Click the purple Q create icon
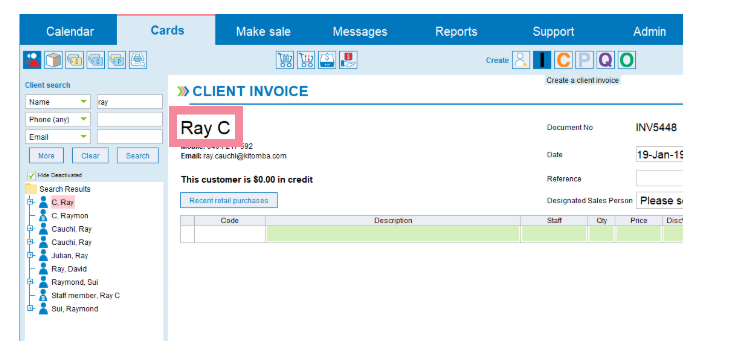Image resolution: width=750 pixels, height=363 pixels. pos(606,60)
